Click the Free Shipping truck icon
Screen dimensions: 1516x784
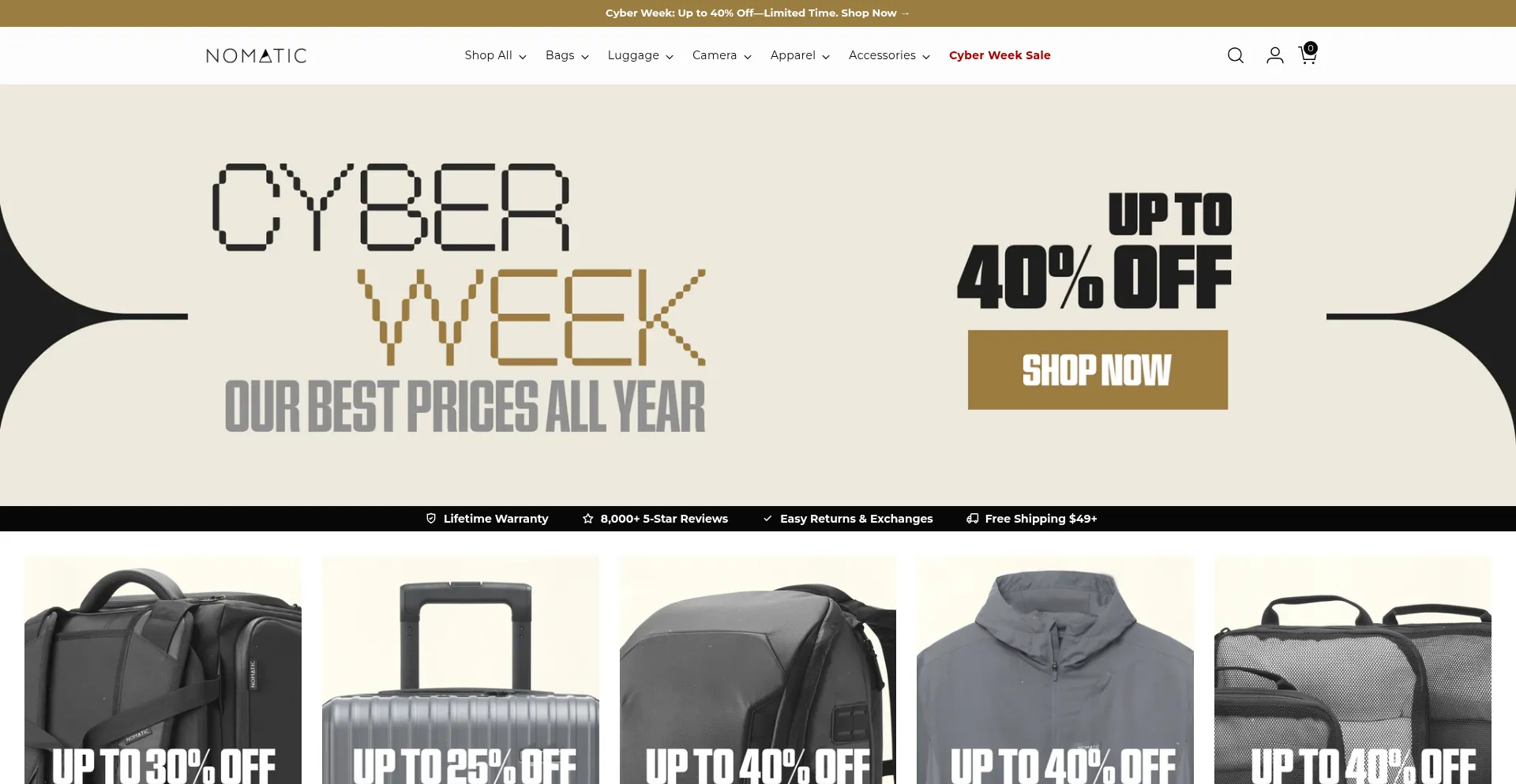tap(973, 519)
